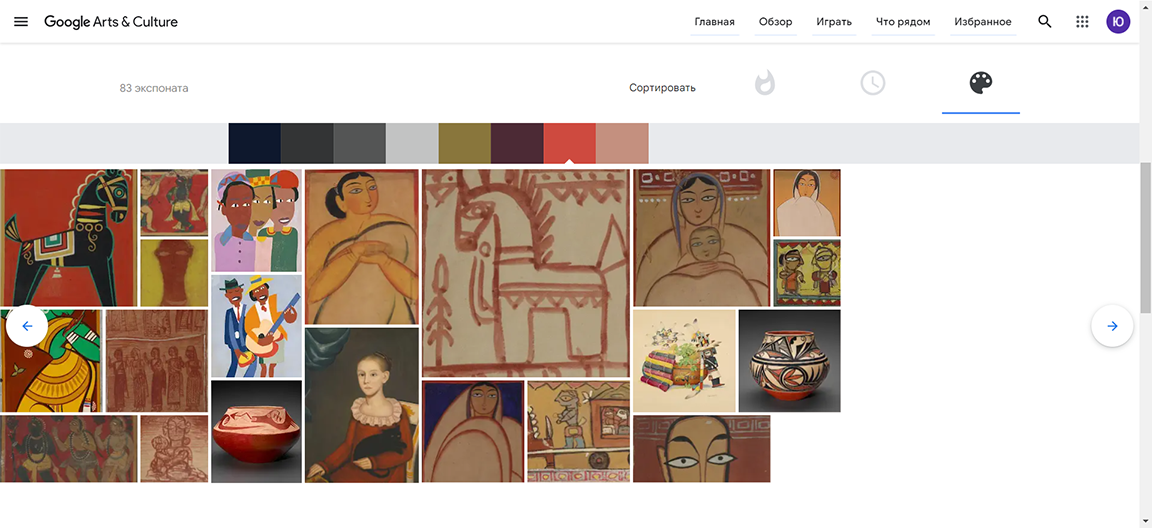This screenshot has width=1152, height=528.
Task: Select the light gray color swatch
Action: 412,143
